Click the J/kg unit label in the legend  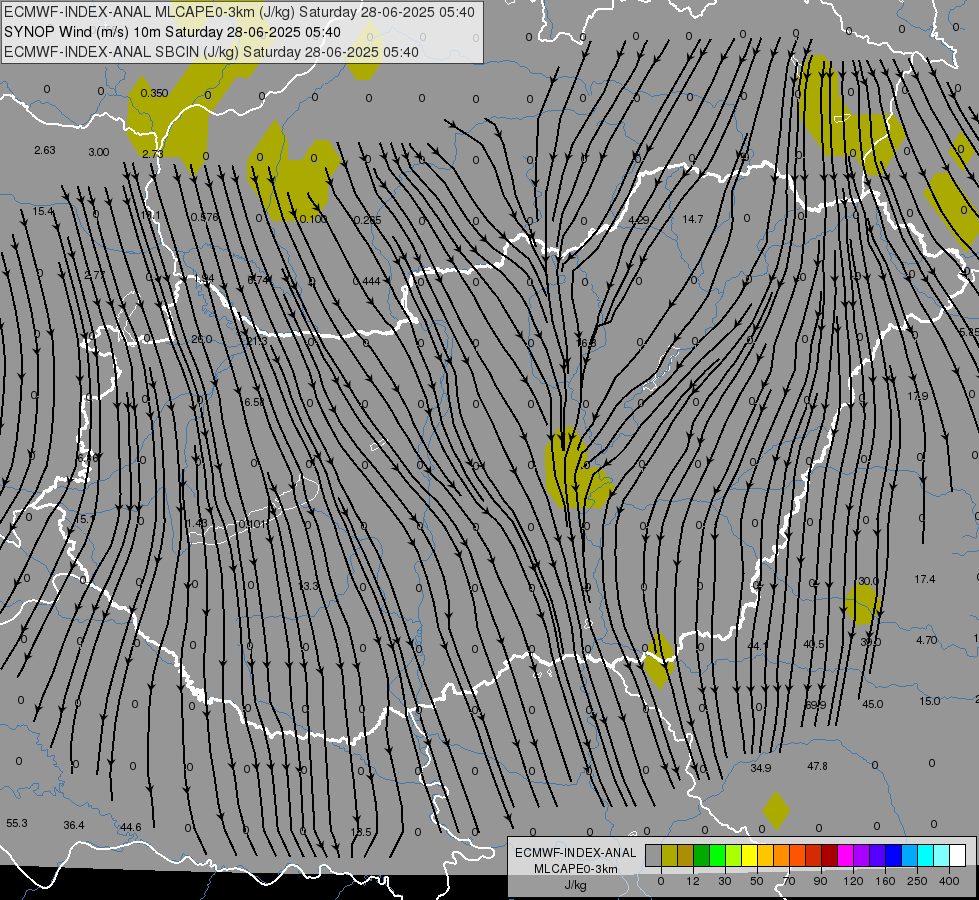click(x=576, y=885)
